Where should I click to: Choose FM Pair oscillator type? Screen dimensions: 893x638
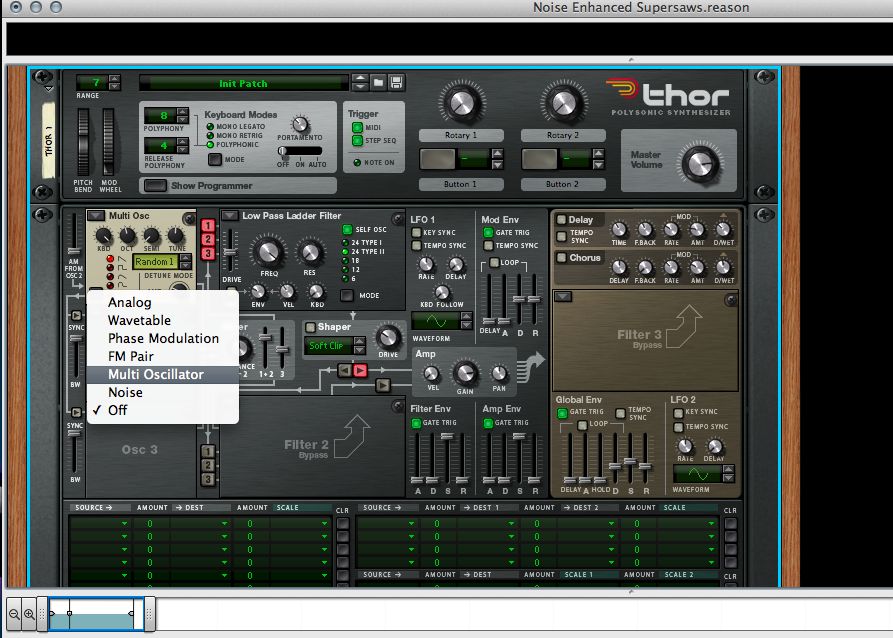162,356
